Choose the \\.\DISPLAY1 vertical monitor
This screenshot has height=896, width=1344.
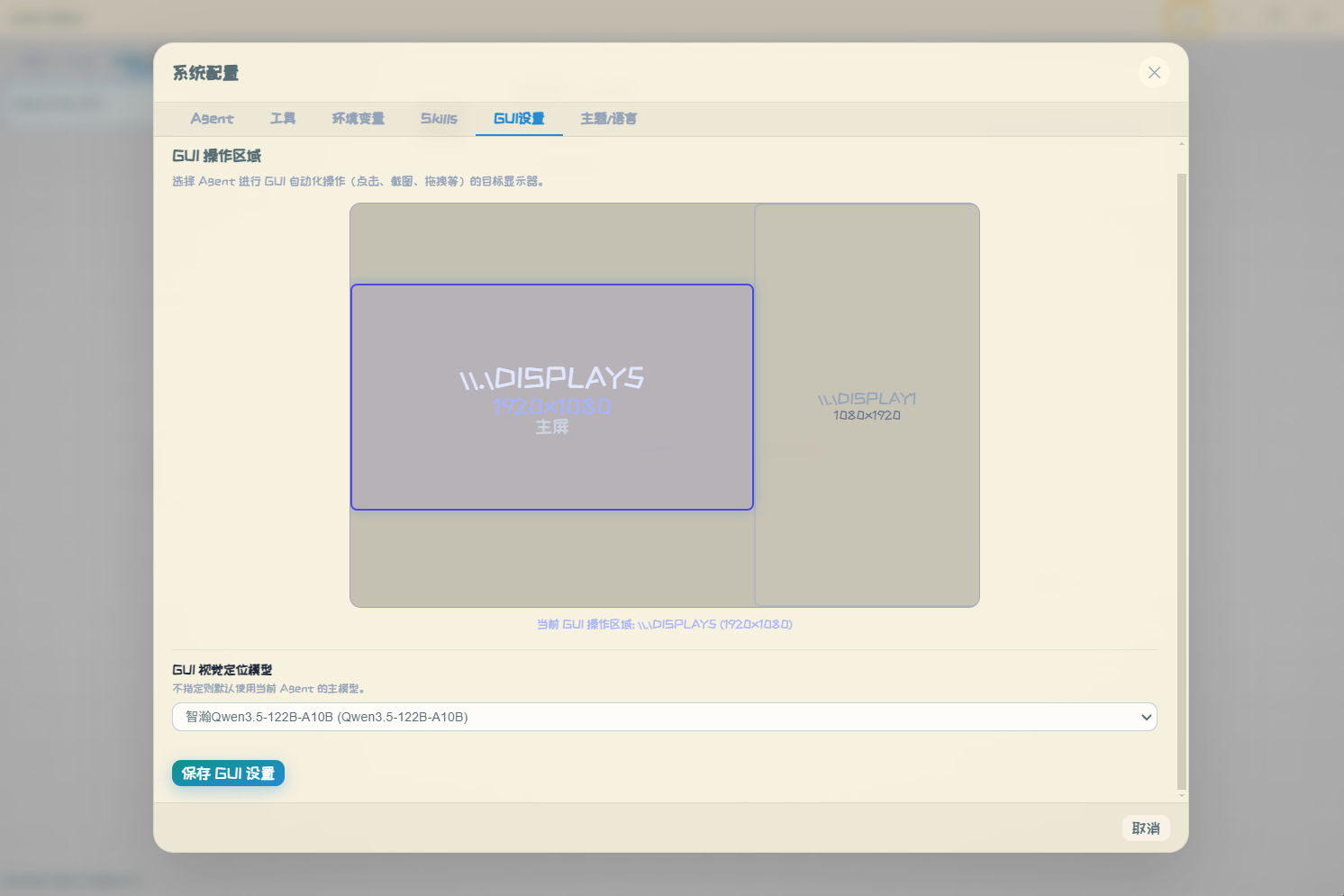pos(867,405)
